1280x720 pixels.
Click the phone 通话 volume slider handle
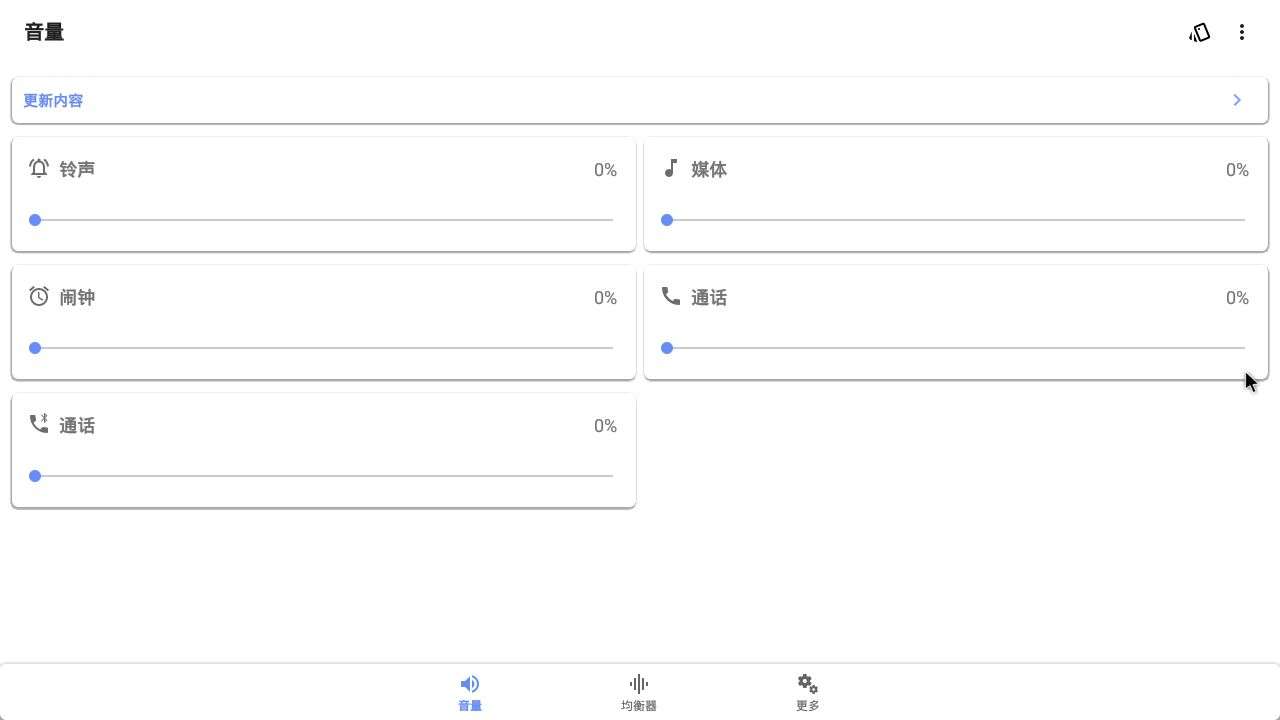click(x=667, y=348)
